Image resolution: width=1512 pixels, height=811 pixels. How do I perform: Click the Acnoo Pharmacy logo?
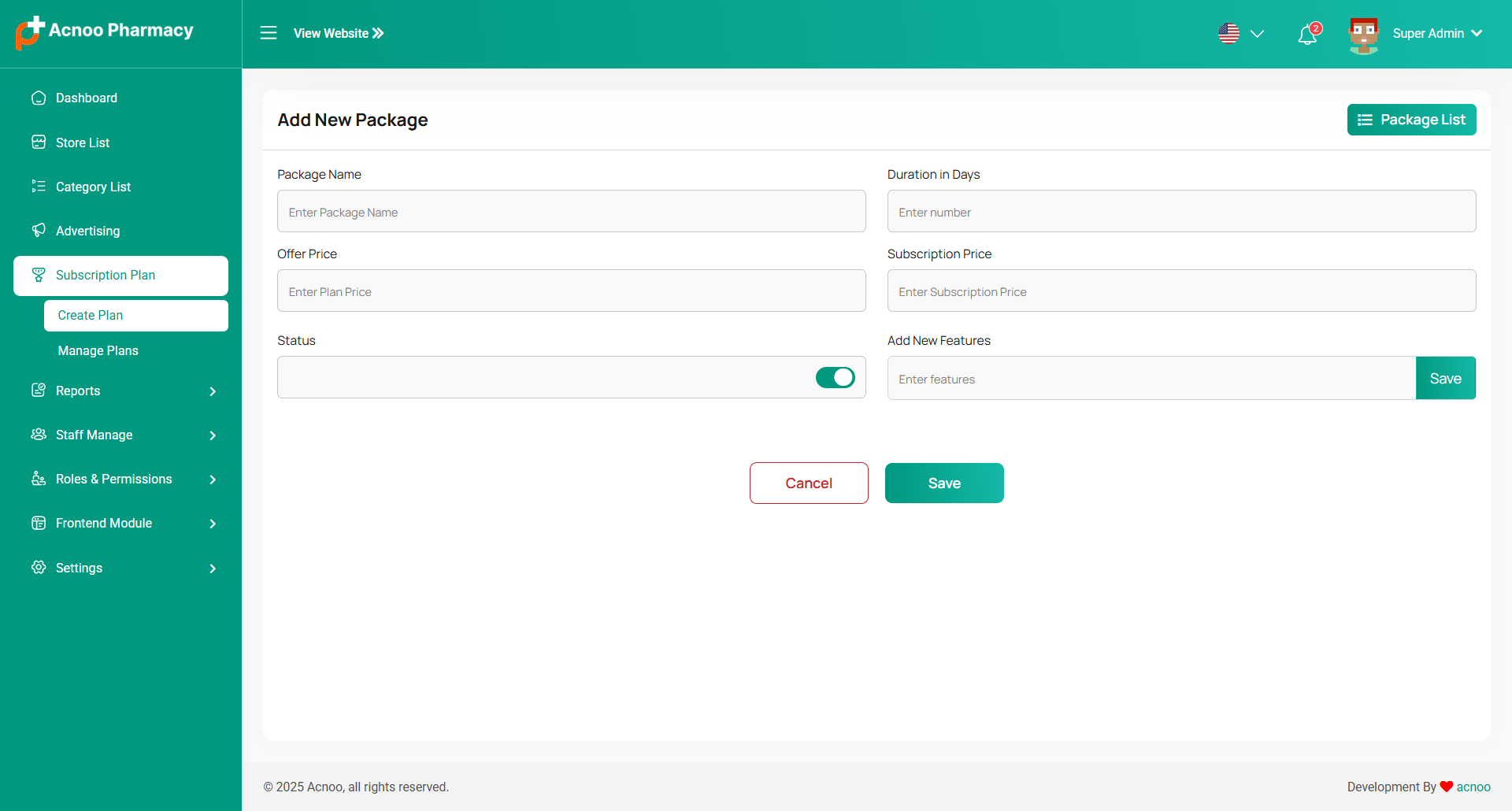(104, 32)
